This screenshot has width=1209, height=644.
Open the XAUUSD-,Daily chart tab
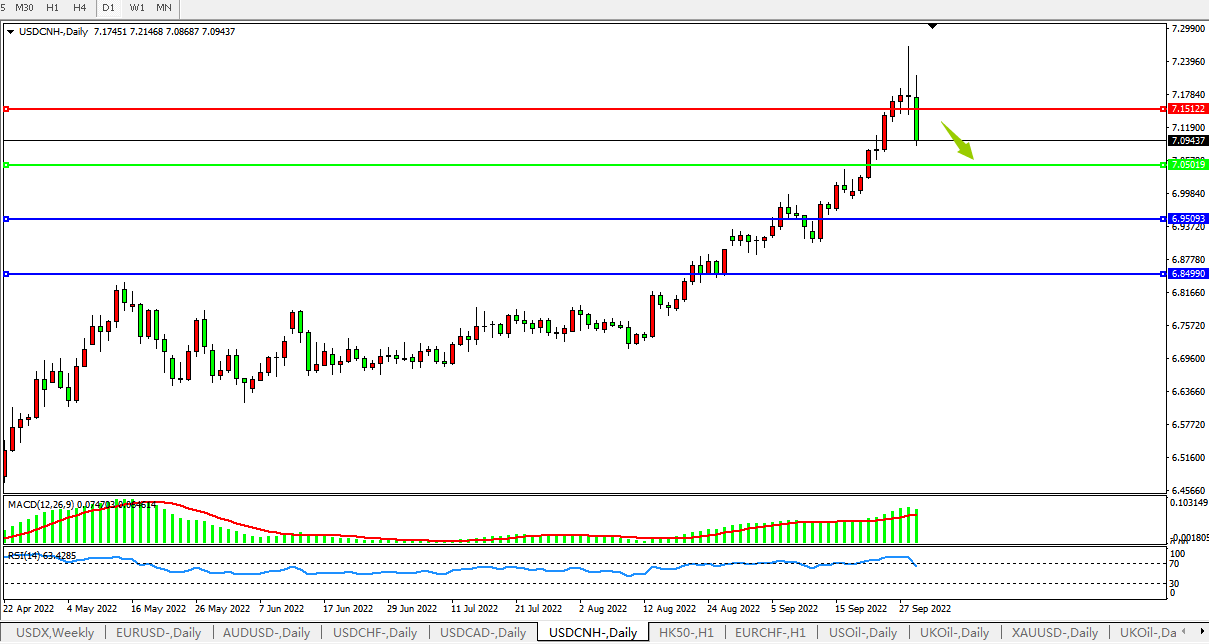point(1054,633)
